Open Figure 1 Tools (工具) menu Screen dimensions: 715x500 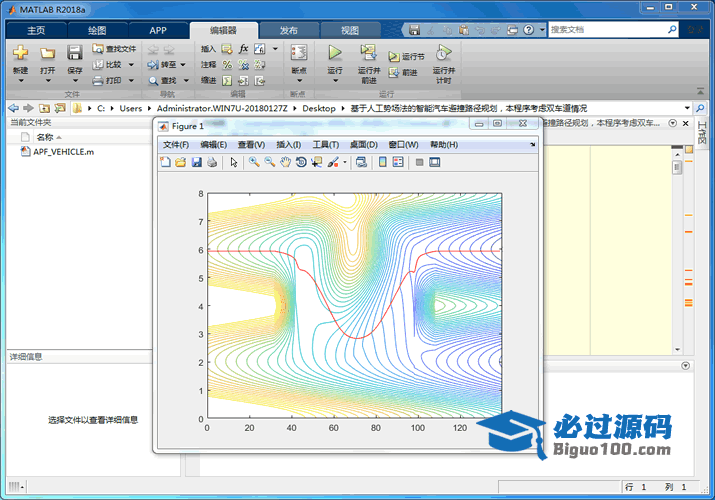[326, 144]
